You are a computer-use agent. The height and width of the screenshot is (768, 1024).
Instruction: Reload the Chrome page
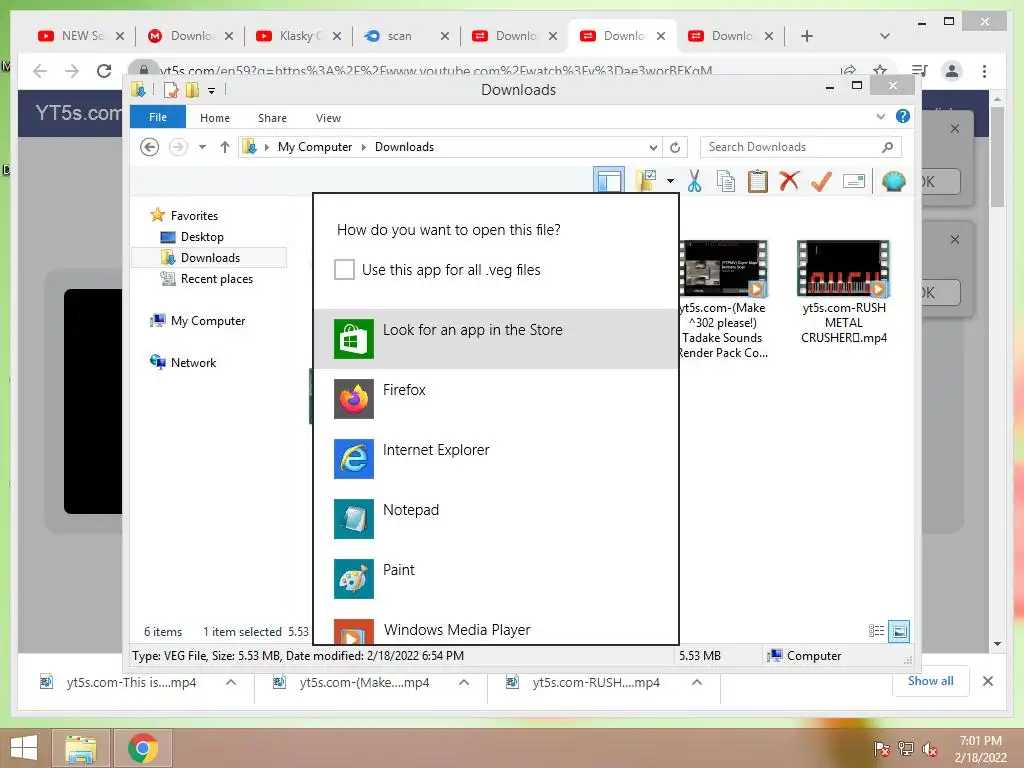pos(104,71)
